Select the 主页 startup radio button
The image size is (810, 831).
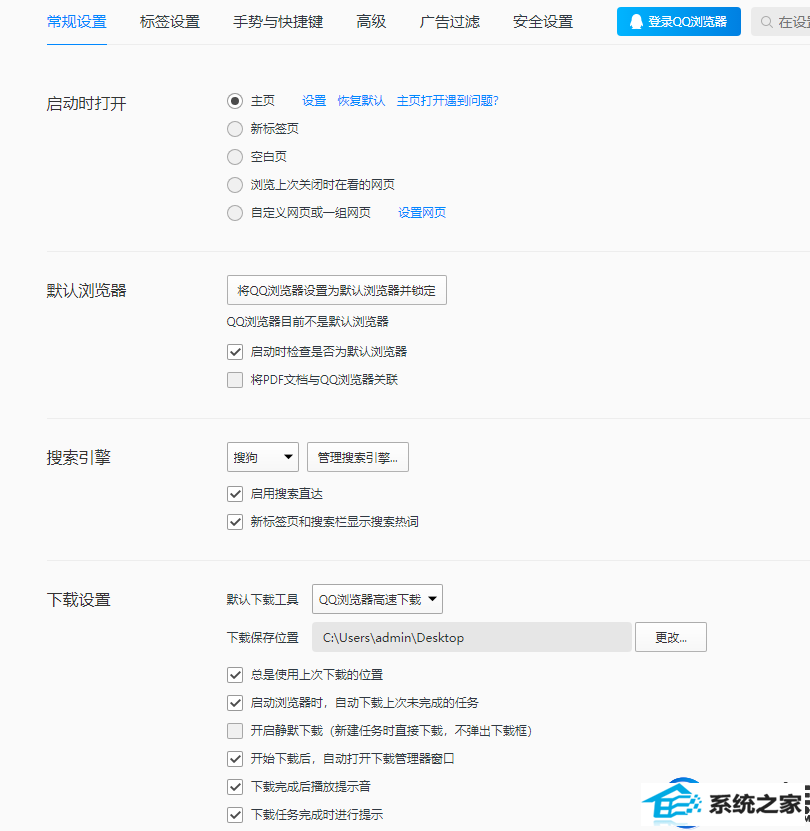click(235, 101)
